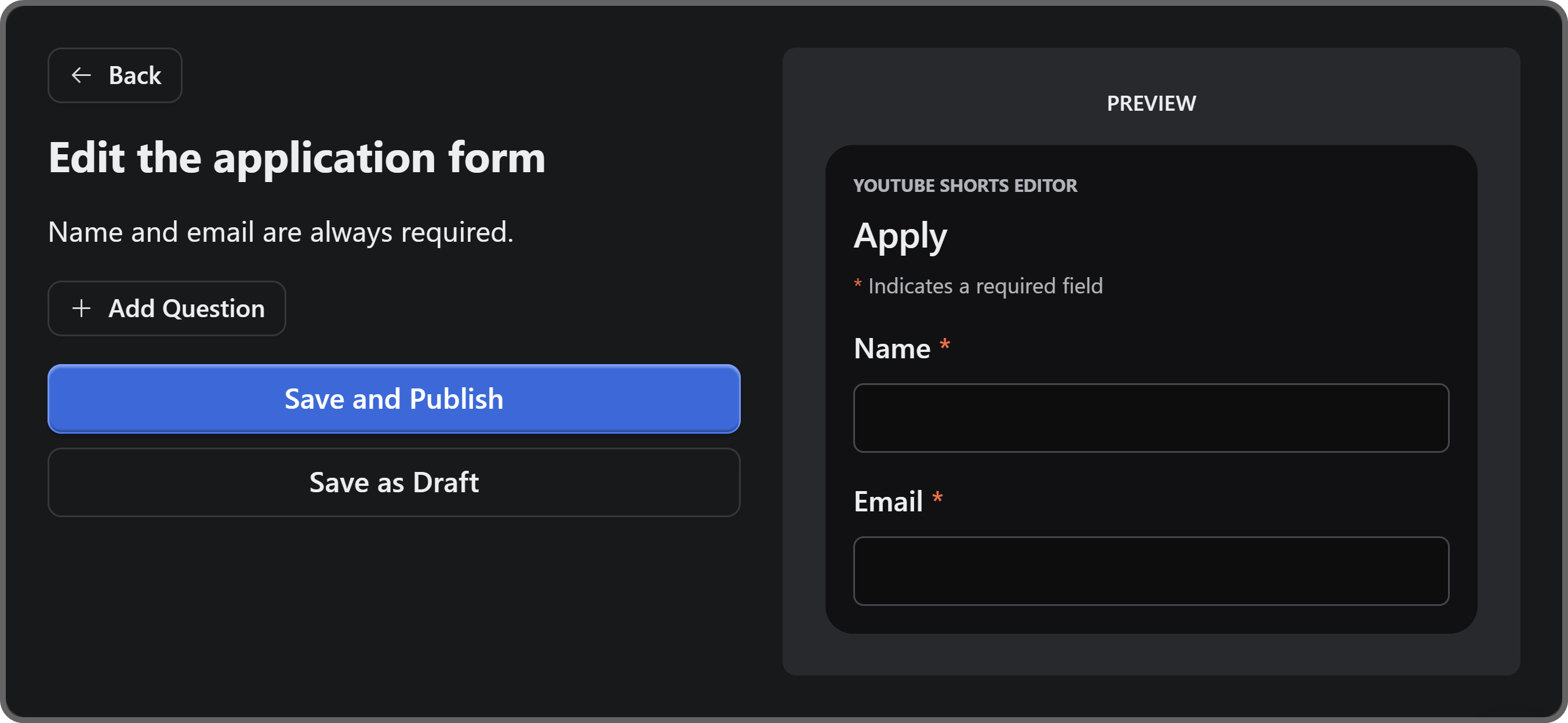Click the asterisk before 'Indicates a required field'
1568x723 pixels.
point(858,284)
